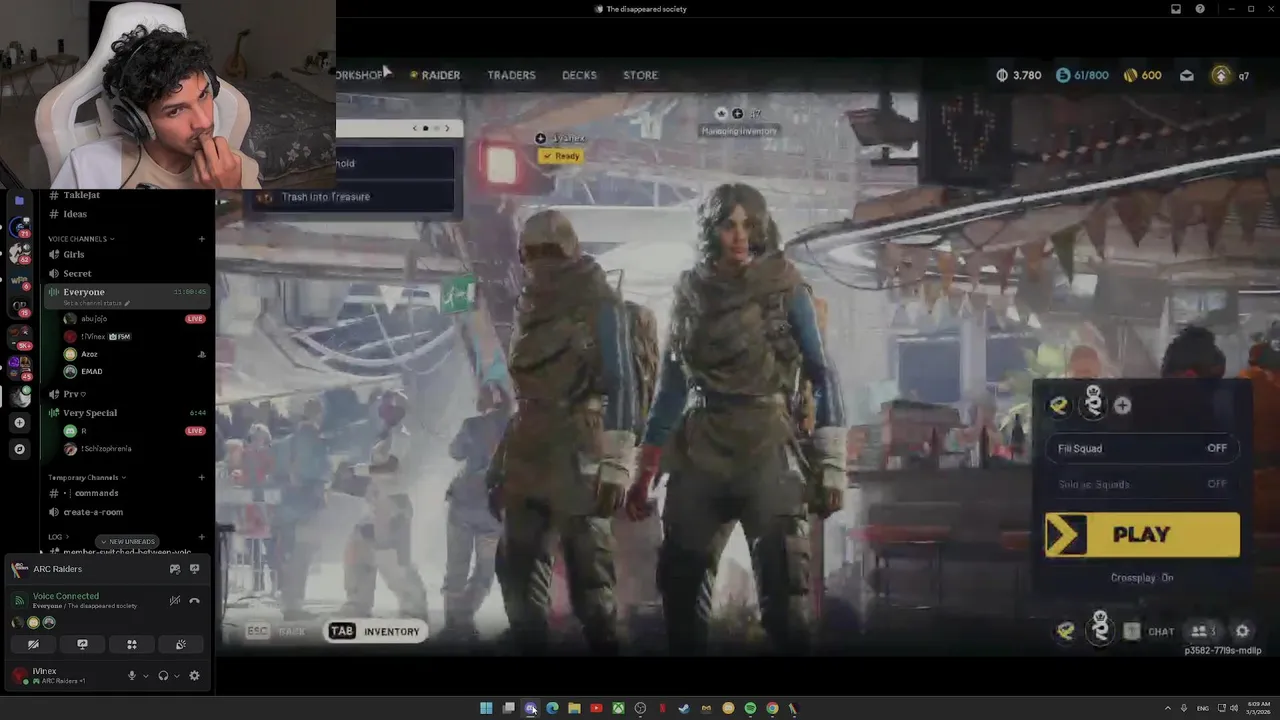Collapse the Temporary Channels category
Viewport: 1280px width, 720px height.
coord(88,477)
